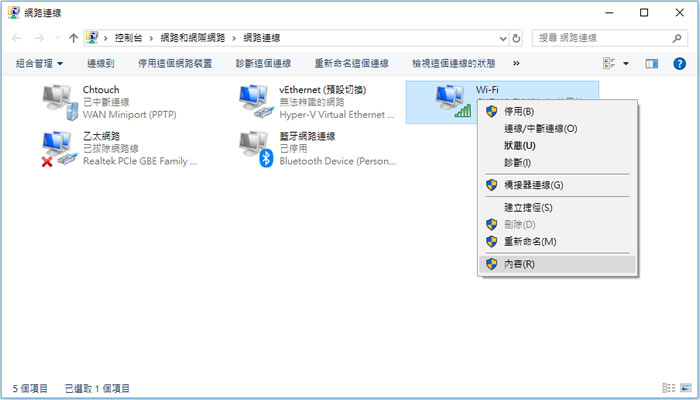Select the Chtouch connection icon
The image size is (700, 400).
60,102
